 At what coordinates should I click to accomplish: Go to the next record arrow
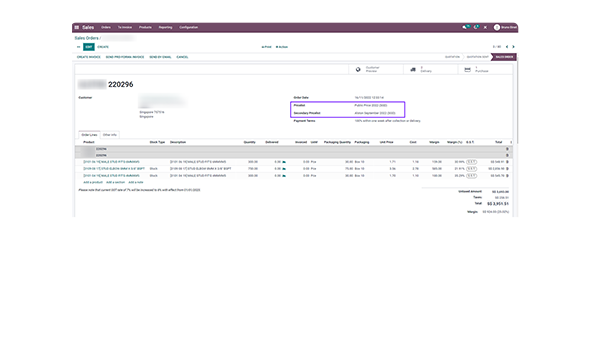click(513, 47)
